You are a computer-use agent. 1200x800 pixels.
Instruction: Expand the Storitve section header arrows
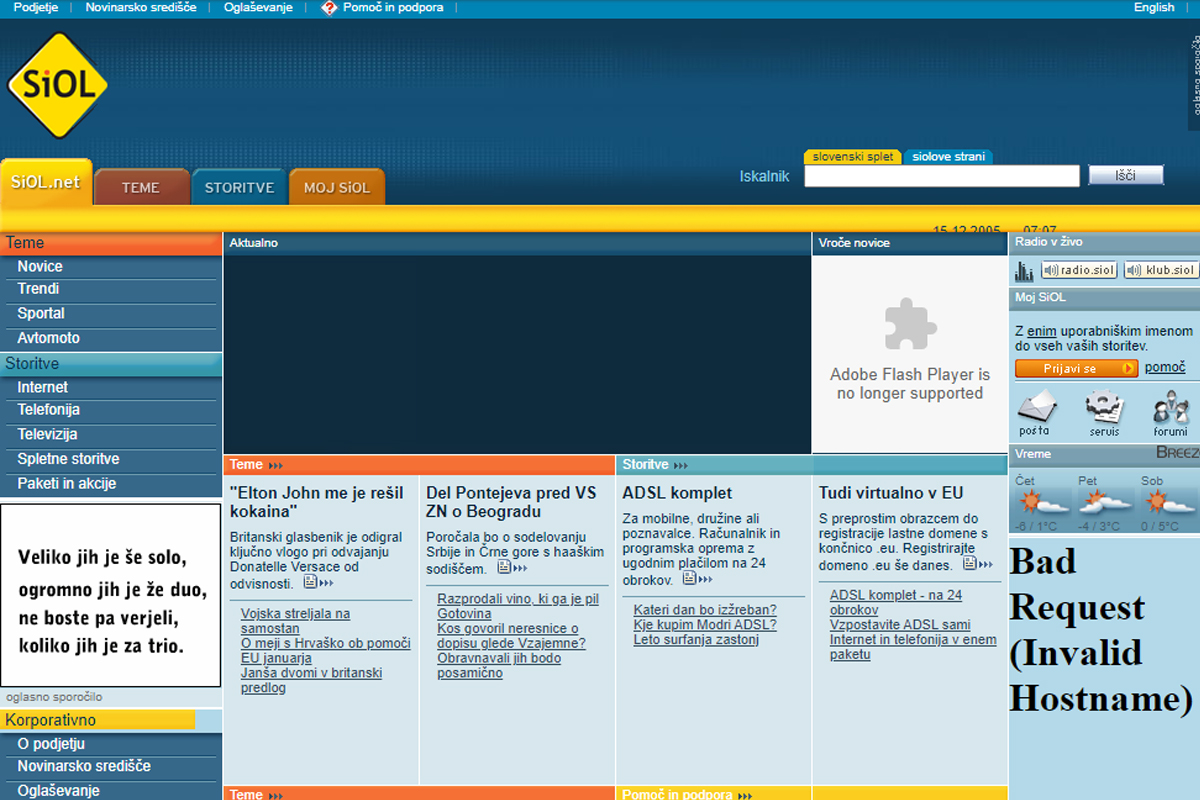coord(681,465)
